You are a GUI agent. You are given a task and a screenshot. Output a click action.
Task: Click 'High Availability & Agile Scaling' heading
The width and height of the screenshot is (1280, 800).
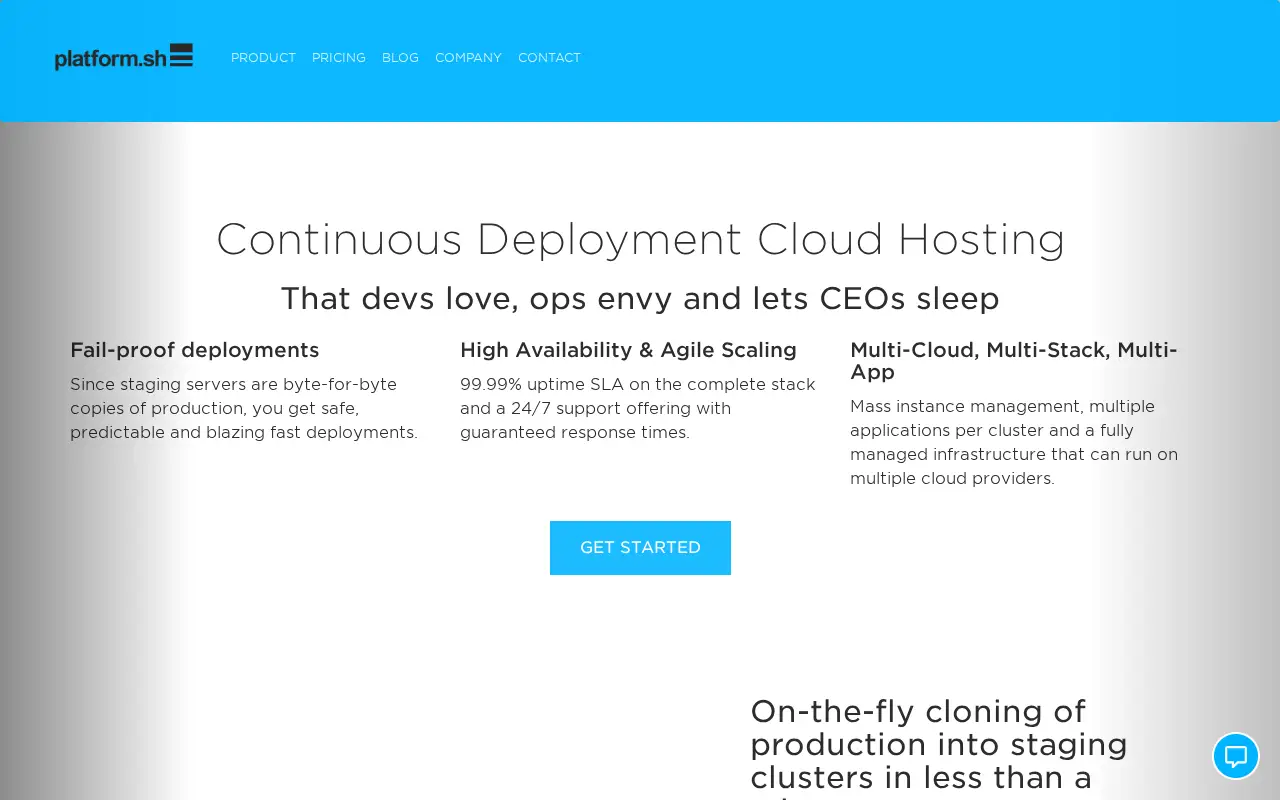(628, 350)
